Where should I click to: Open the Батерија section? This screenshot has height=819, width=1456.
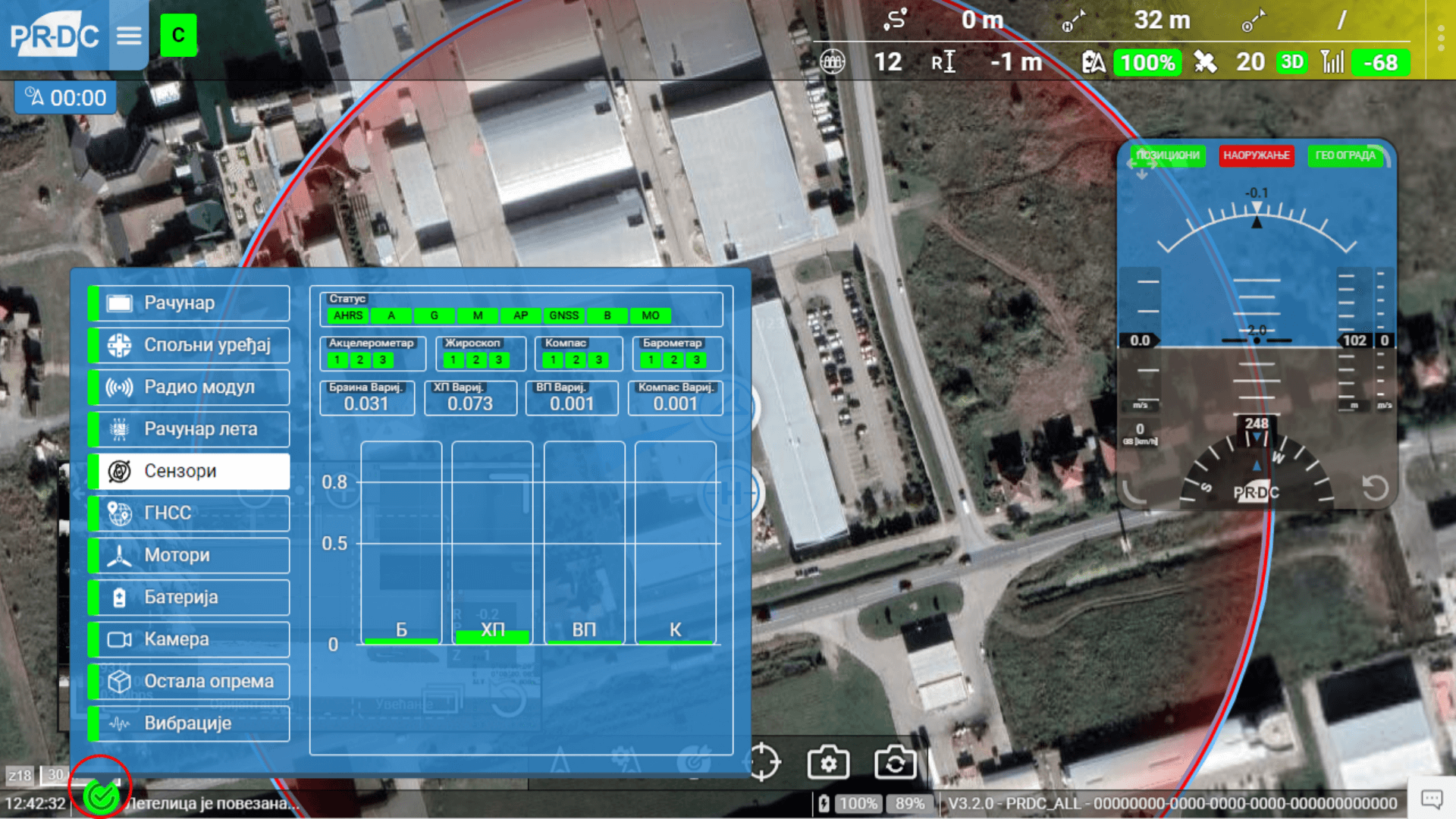click(x=189, y=598)
